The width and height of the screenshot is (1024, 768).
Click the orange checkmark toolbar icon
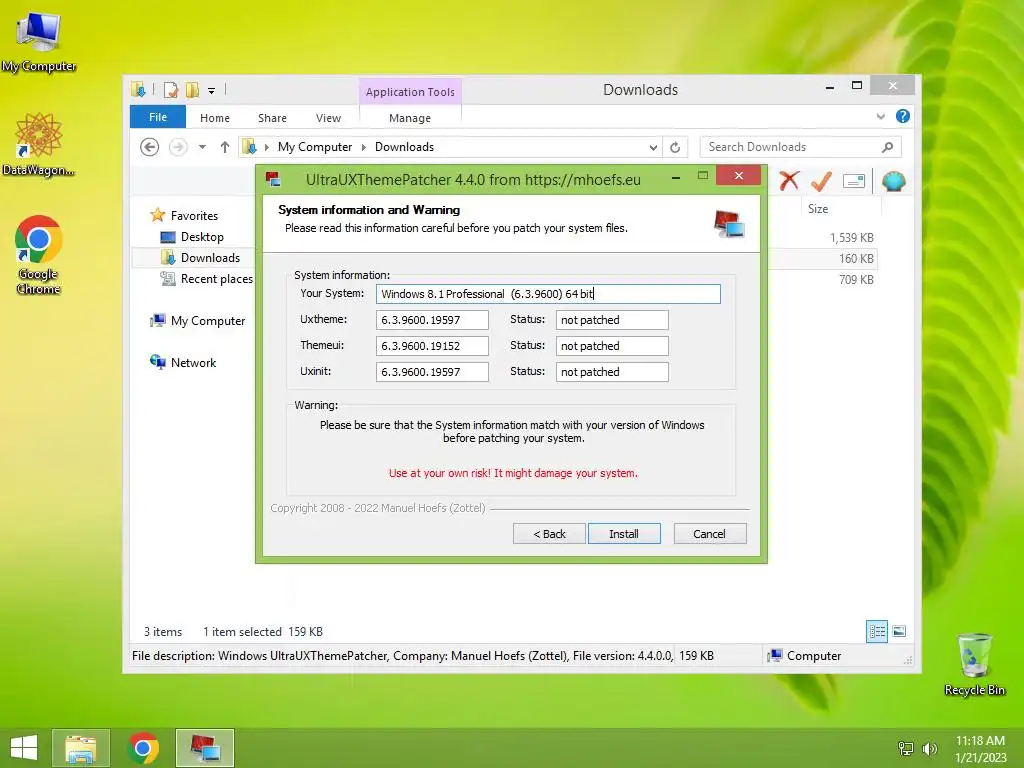pos(821,181)
